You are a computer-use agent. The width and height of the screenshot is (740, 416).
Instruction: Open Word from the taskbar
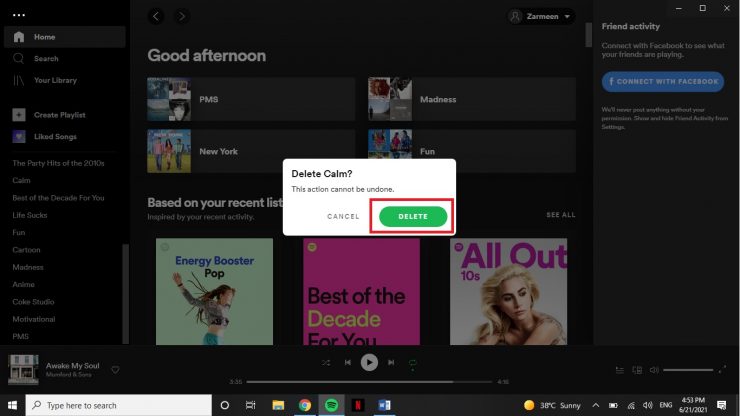[x=384, y=405]
